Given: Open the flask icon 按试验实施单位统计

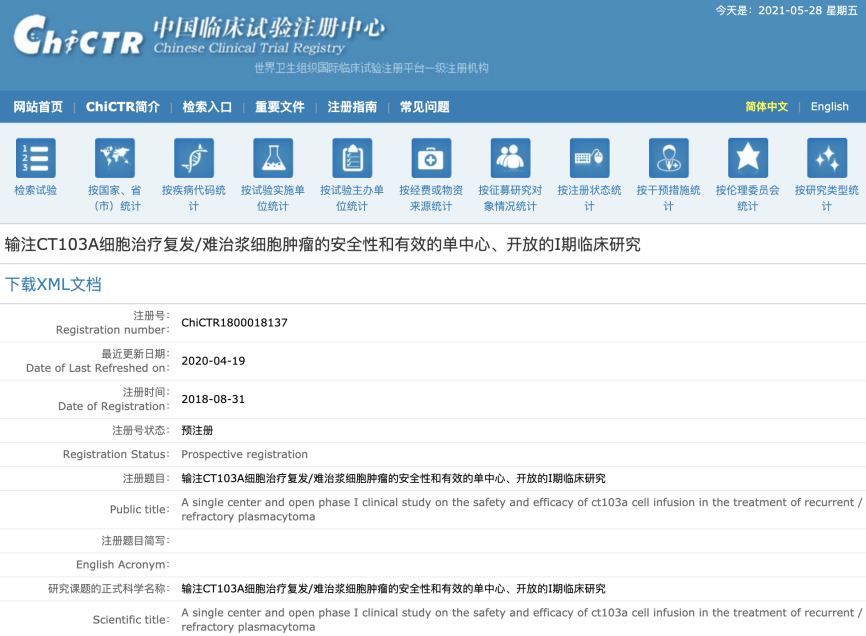Looking at the screenshot, I should 273,158.
